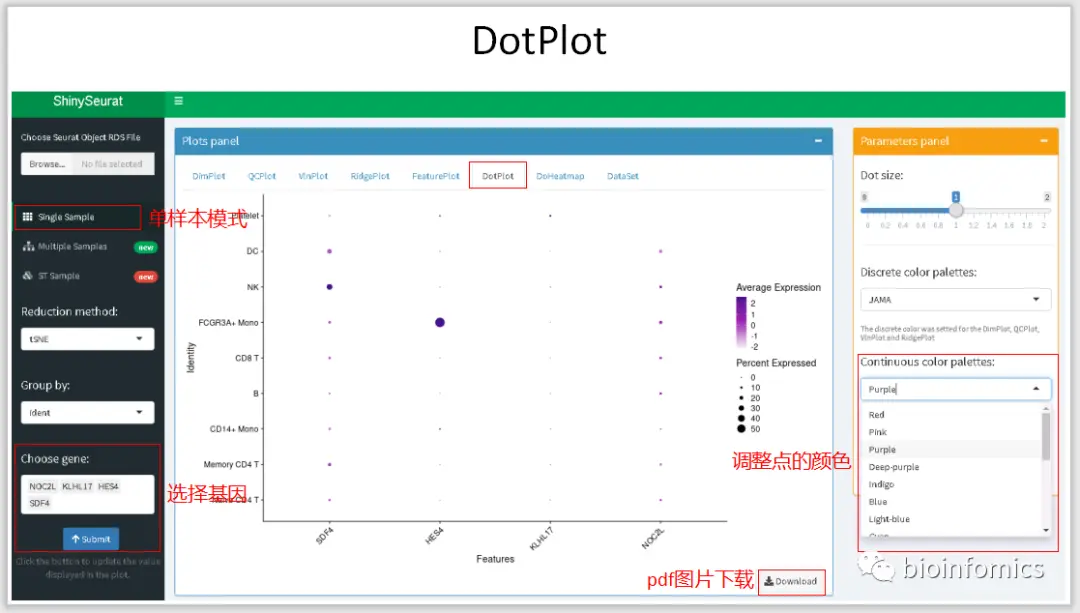Select the DotPlot tab

498,176
